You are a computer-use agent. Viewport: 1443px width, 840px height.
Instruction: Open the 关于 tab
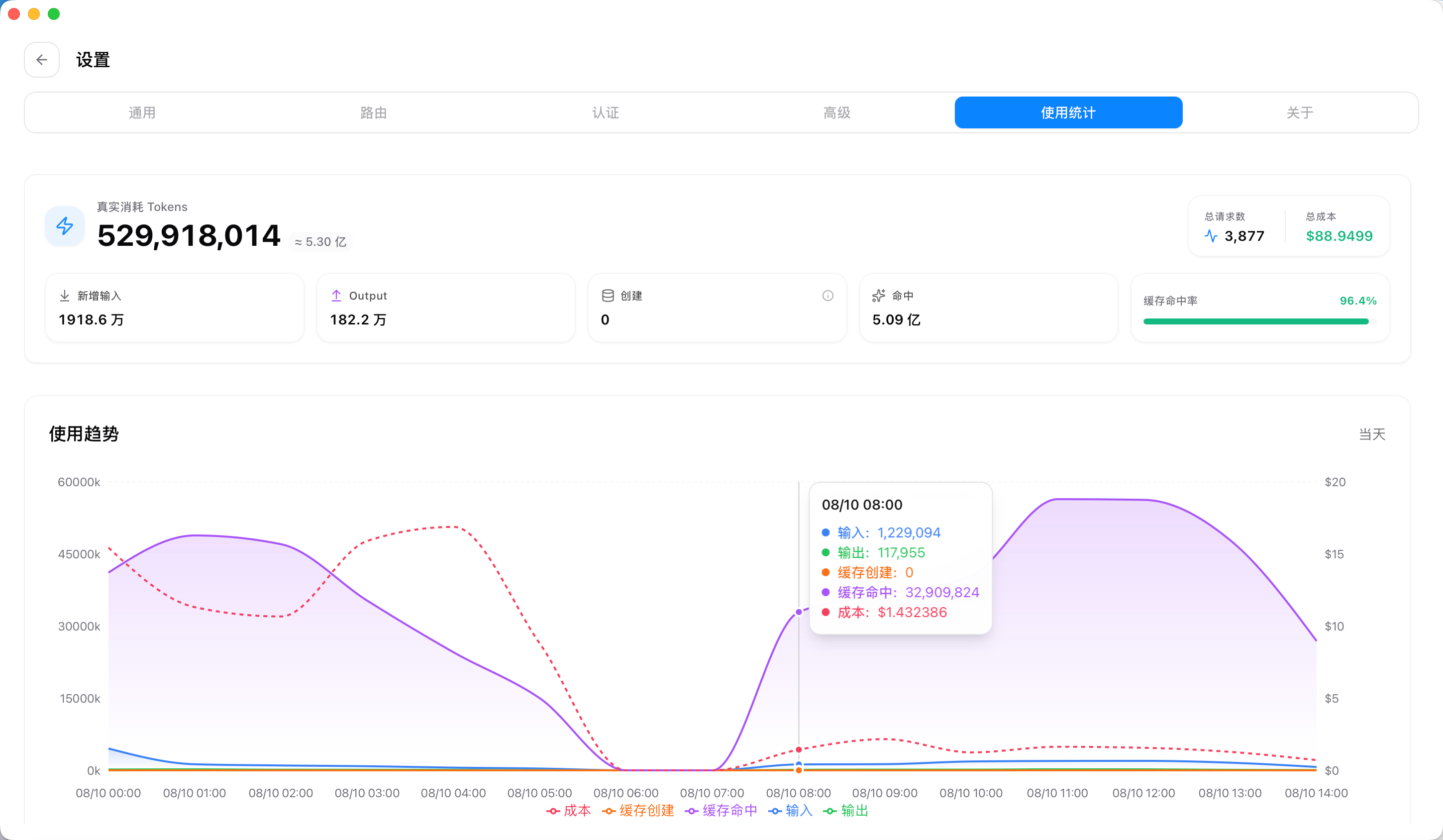pos(1300,113)
